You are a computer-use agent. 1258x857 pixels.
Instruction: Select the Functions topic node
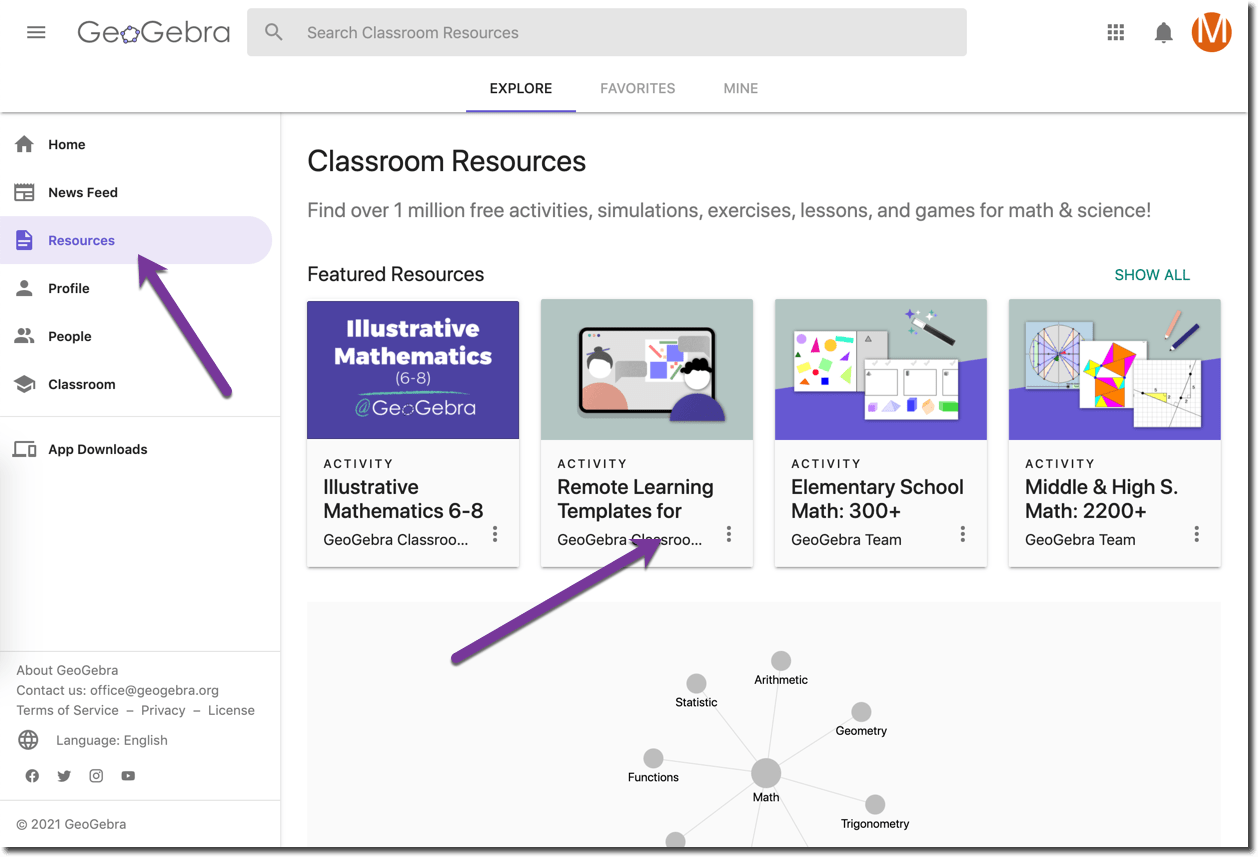[x=653, y=759]
